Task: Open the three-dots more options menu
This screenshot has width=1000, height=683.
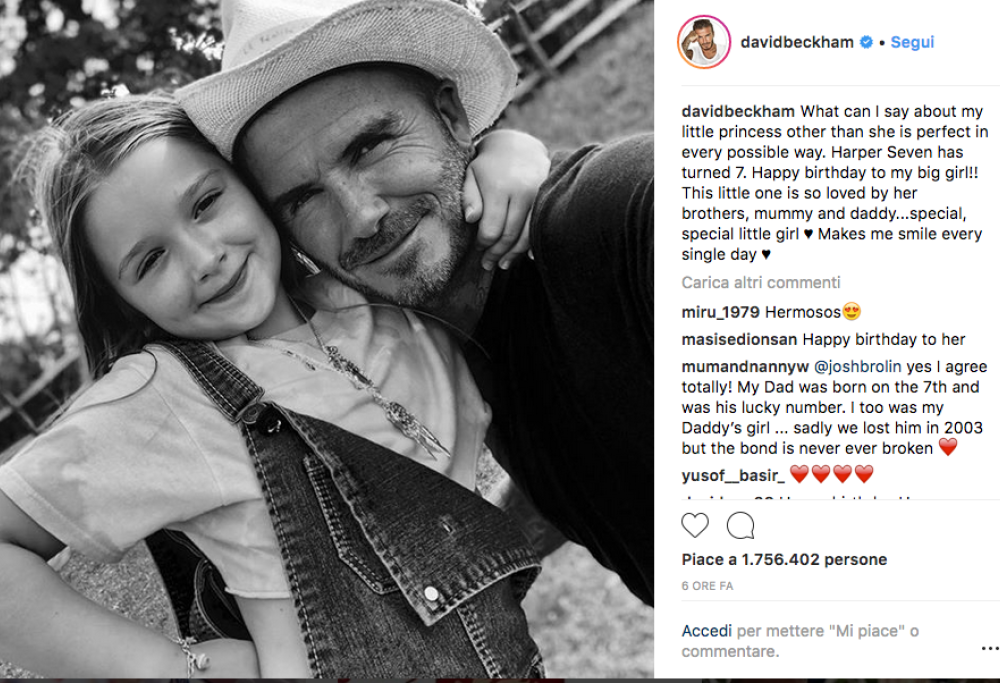Action: [990, 648]
